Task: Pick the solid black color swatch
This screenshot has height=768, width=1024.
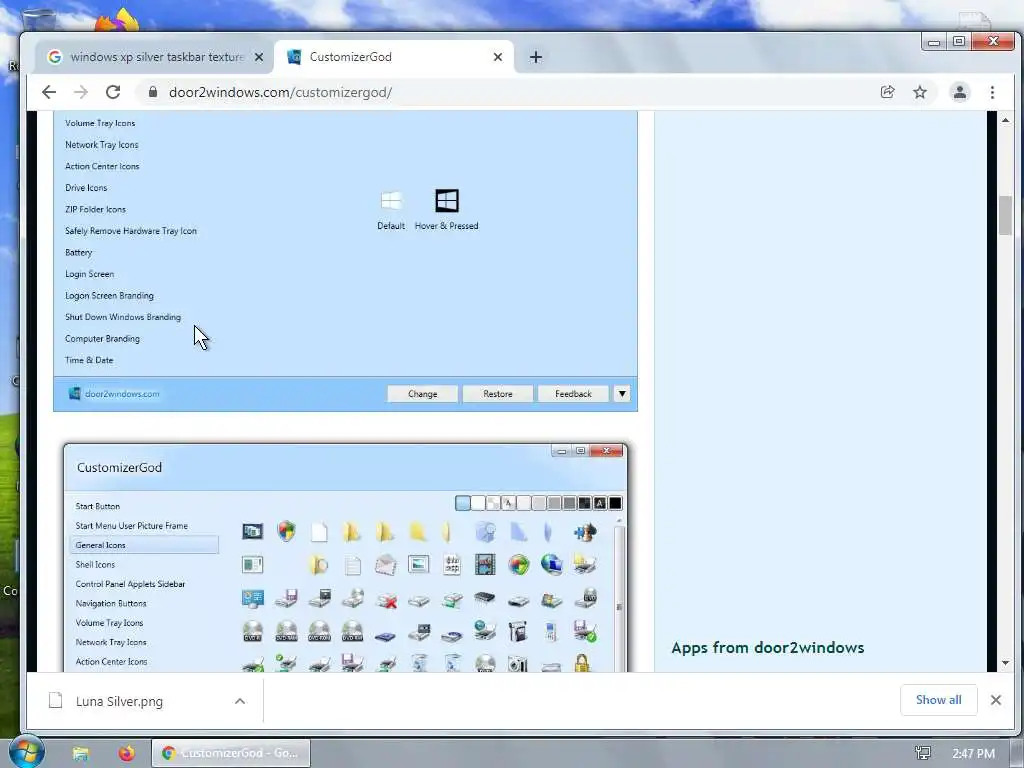Action: (x=615, y=503)
